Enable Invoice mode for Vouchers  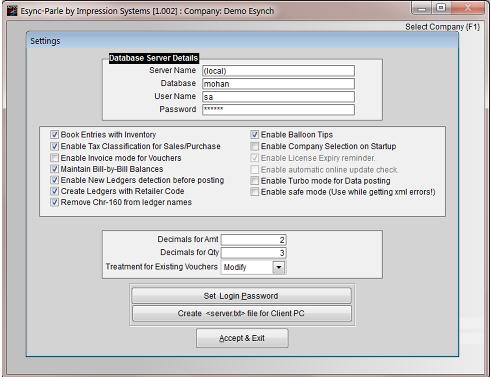point(54,158)
